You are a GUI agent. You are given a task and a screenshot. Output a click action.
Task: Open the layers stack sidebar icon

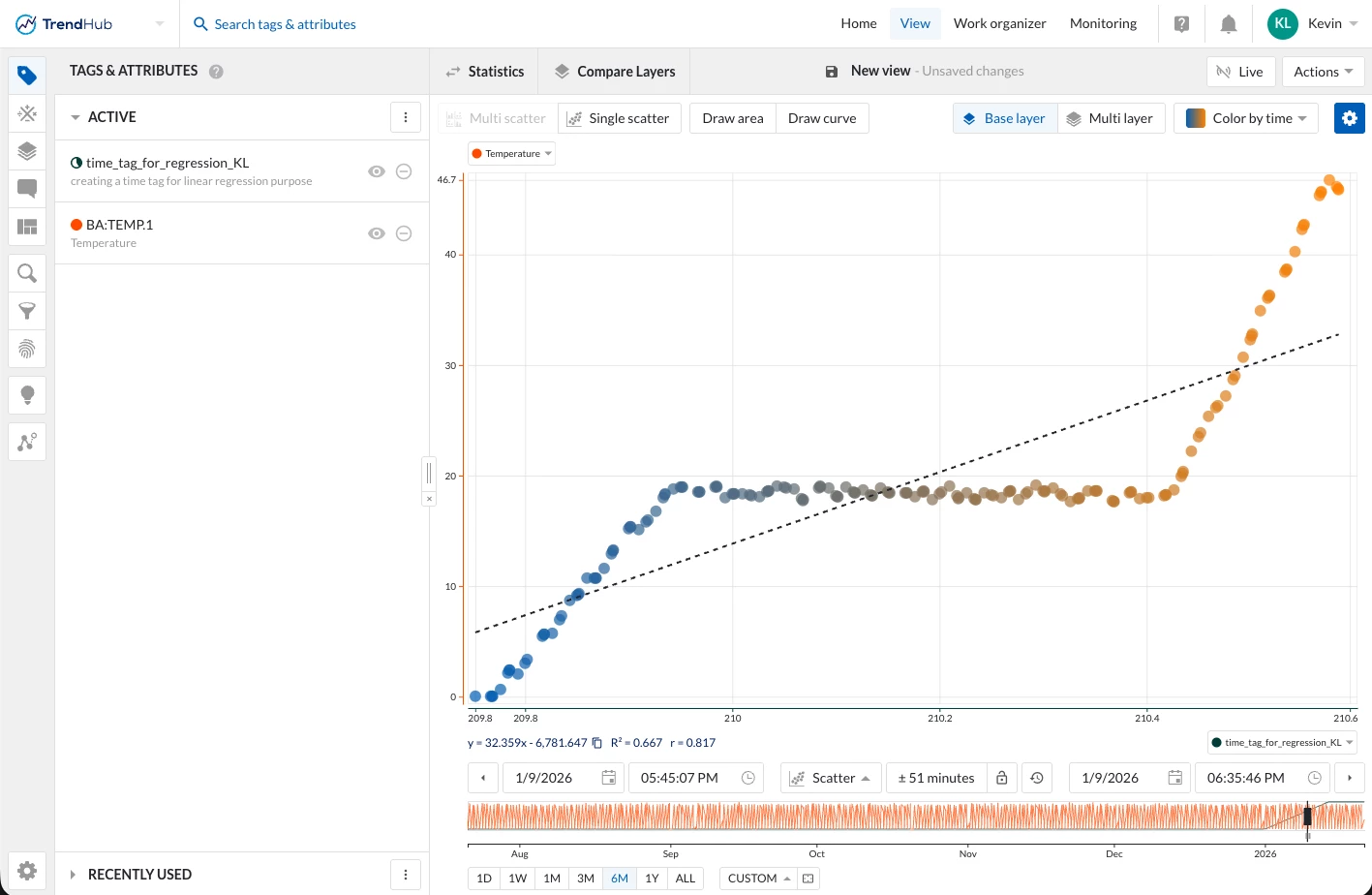[x=27, y=151]
